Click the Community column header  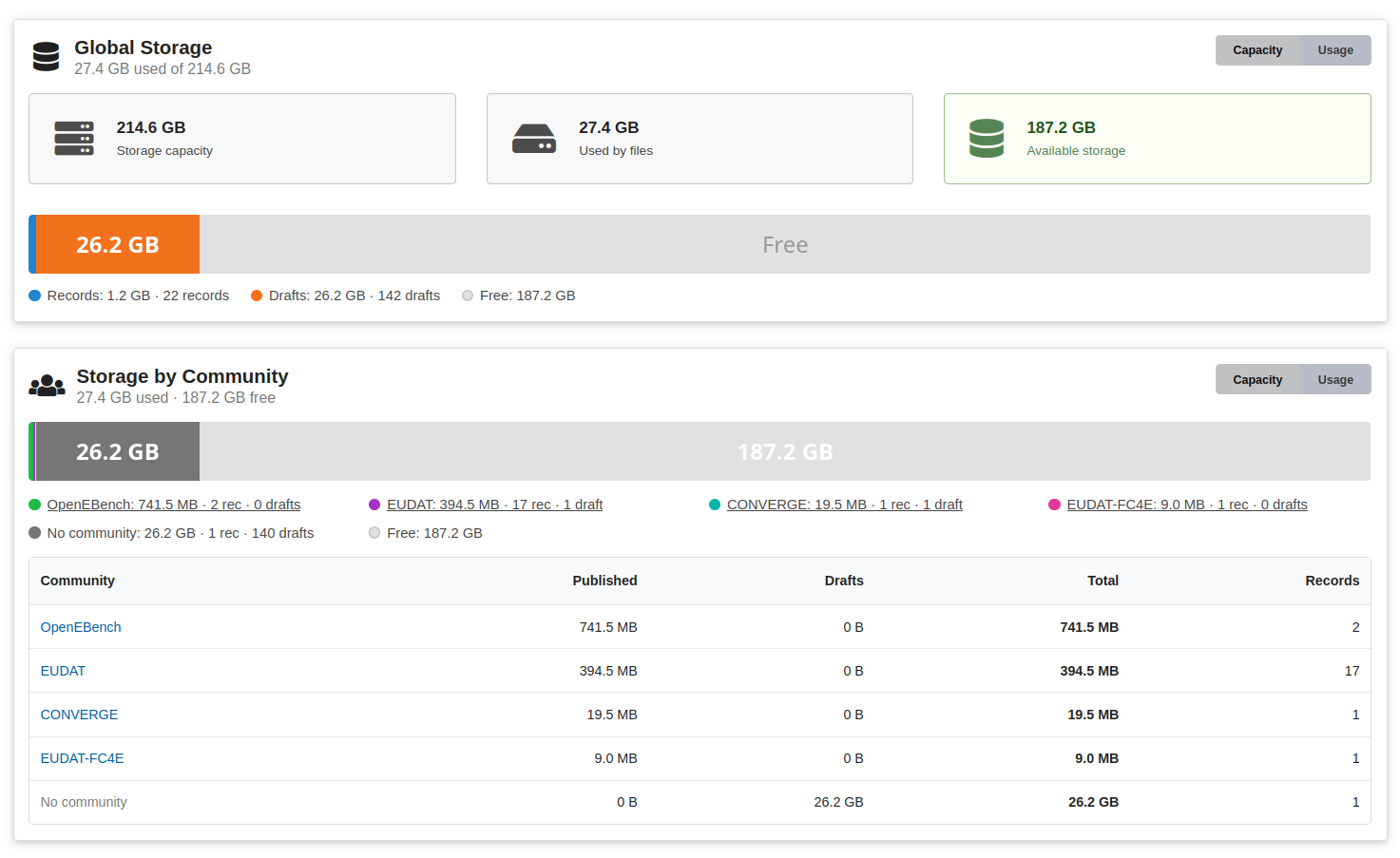tap(78, 581)
